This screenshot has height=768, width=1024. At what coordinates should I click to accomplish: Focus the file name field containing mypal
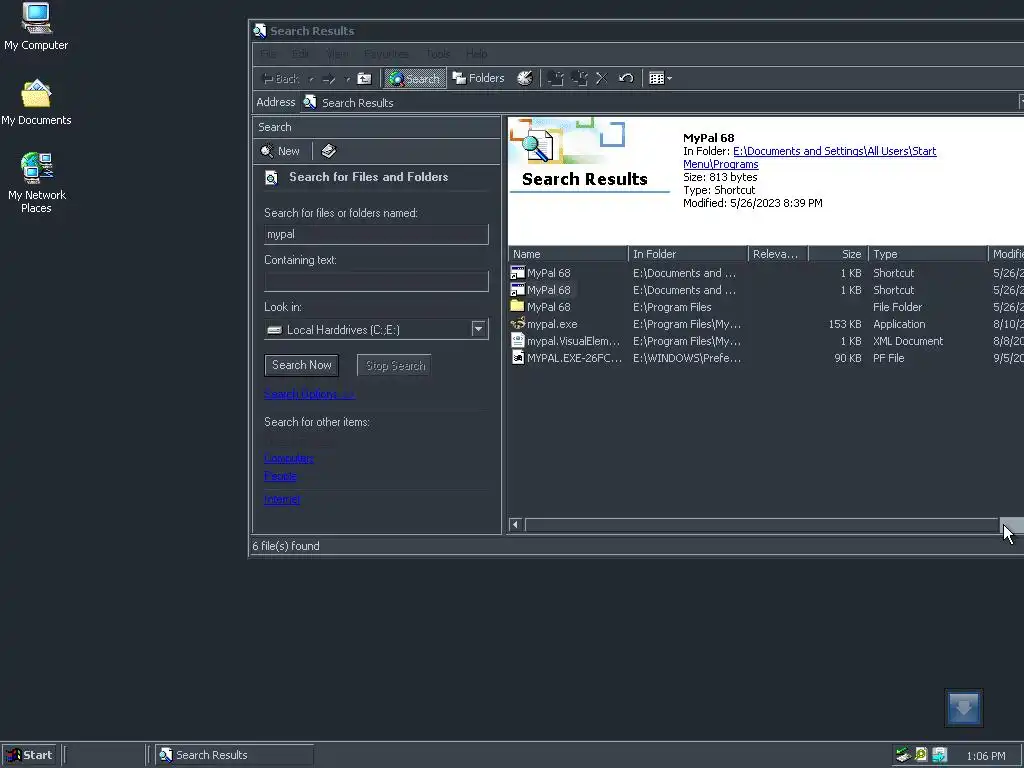(376, 234)
